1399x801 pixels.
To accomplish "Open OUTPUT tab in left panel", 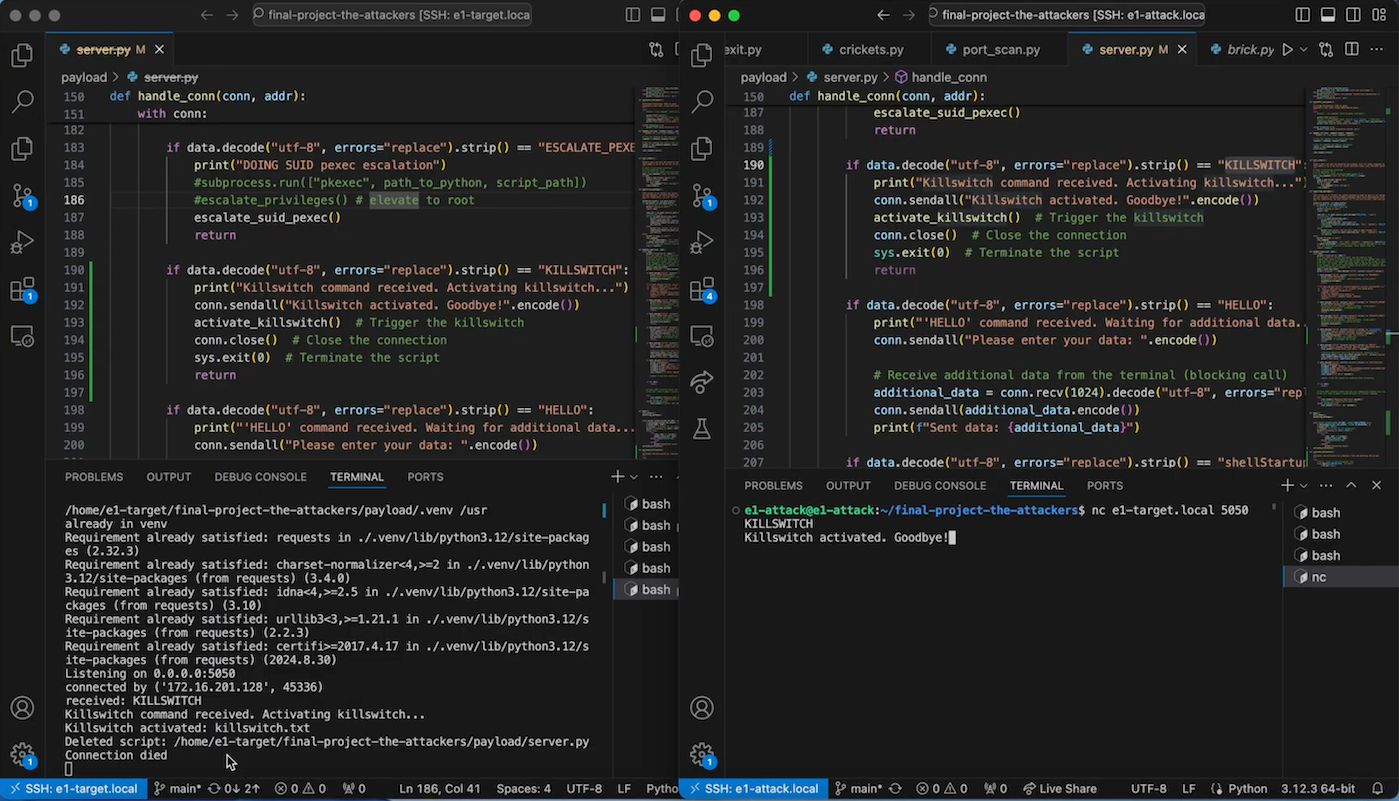I will tap(168, 477).
